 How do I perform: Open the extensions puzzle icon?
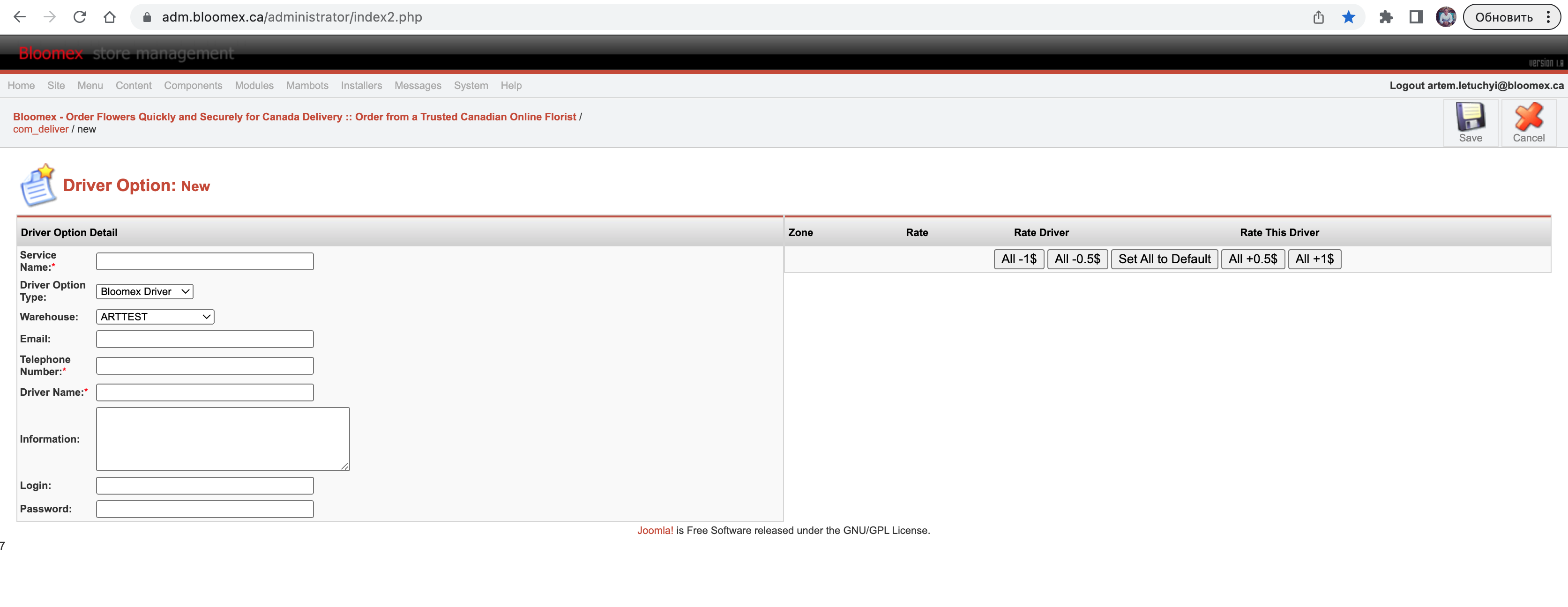coord(1386,17)
